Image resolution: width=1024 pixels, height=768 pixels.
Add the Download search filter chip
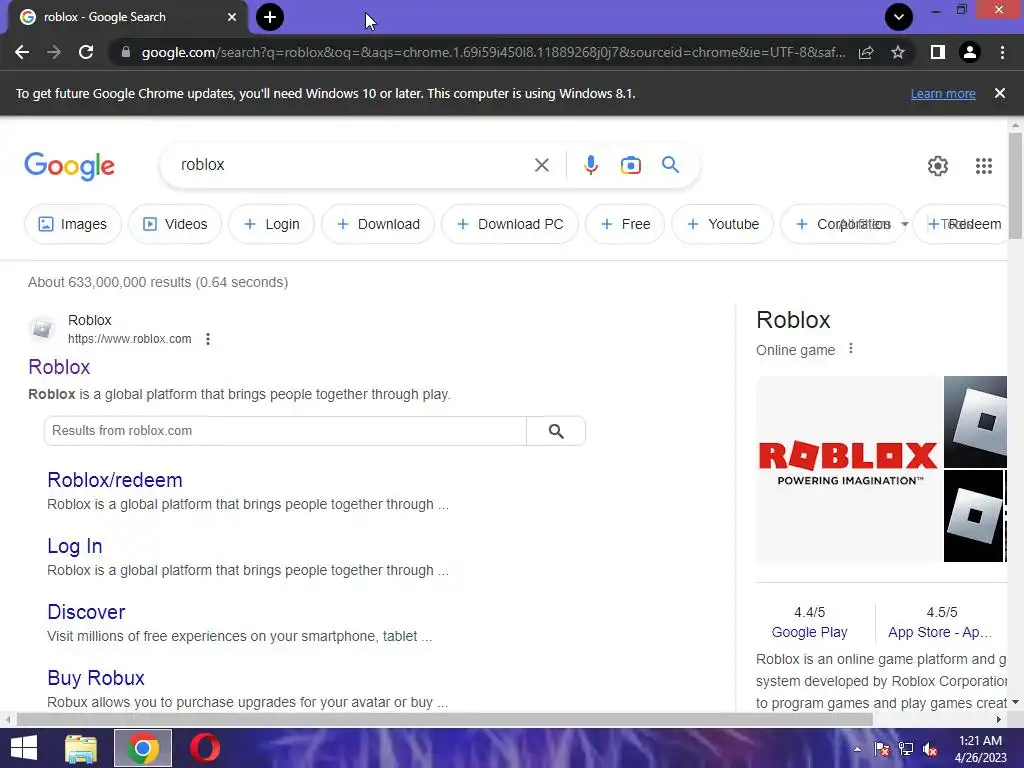click(378, 224)
